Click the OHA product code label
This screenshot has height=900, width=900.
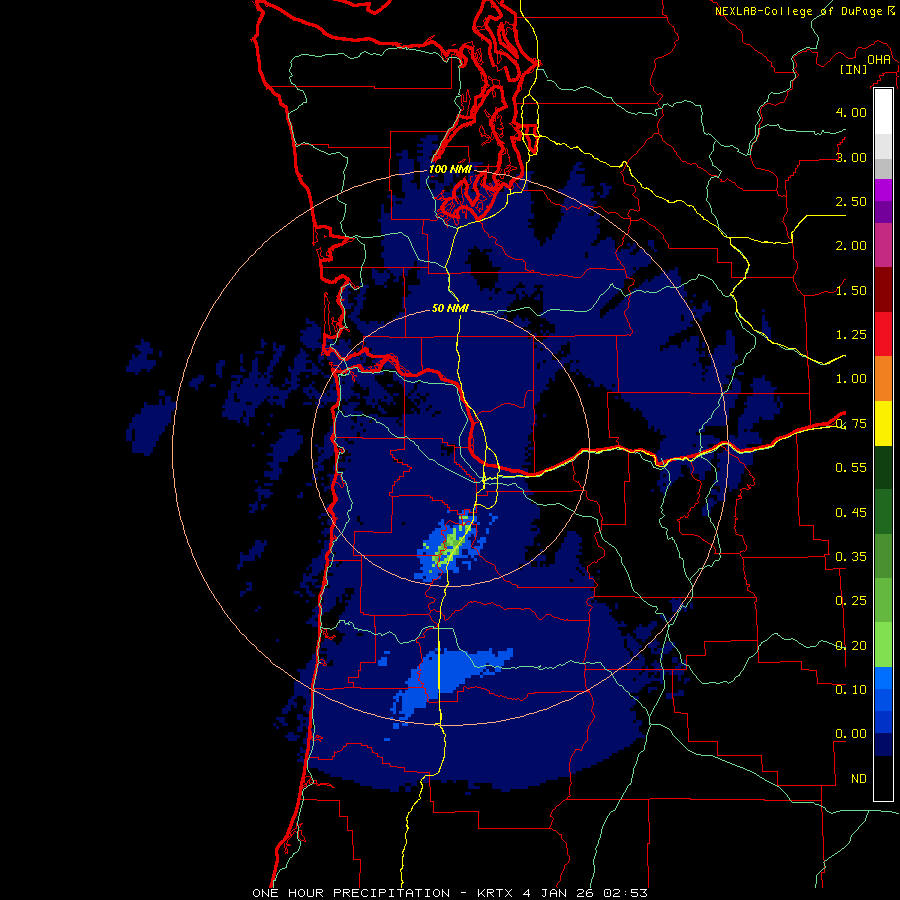(x=879, y=60)
